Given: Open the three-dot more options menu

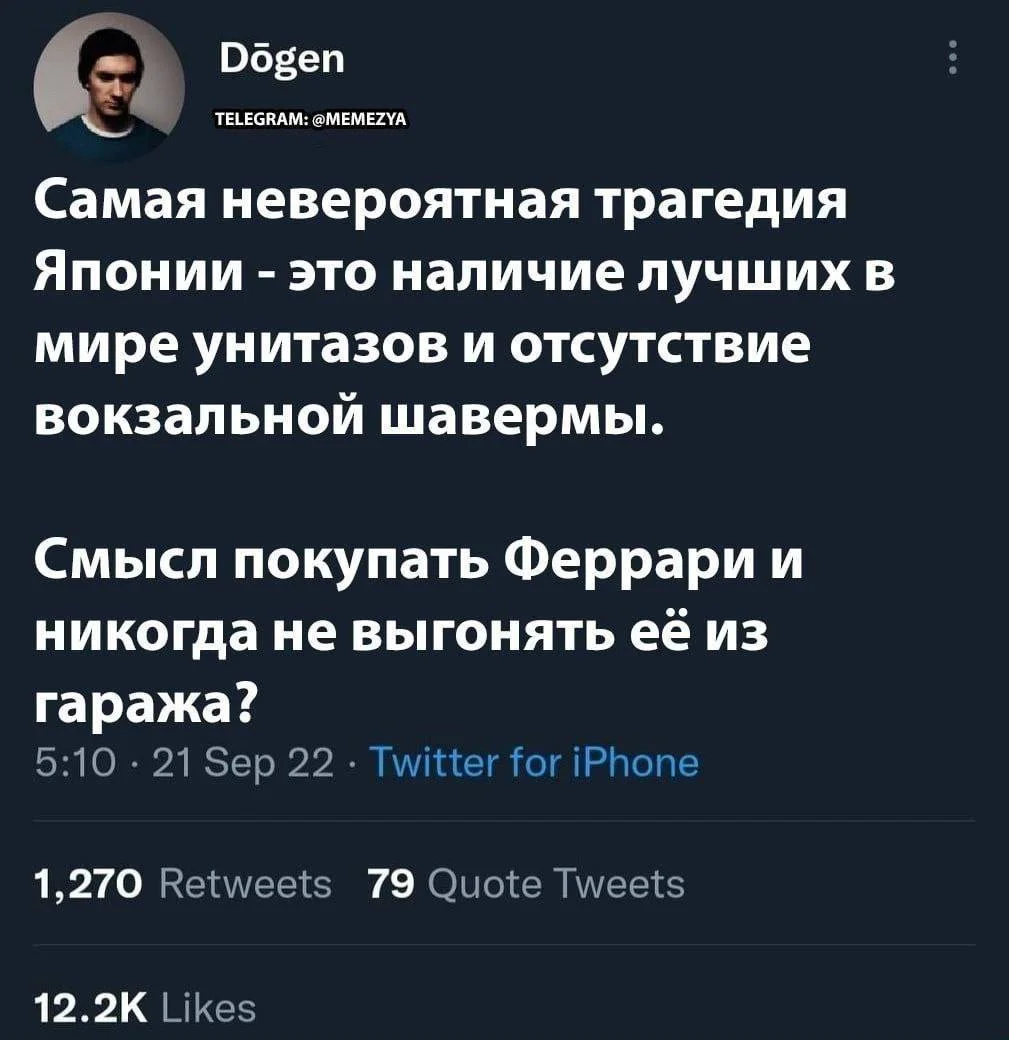Looking at the screenshot, I should pyautogui.click(x=953, y=58).
